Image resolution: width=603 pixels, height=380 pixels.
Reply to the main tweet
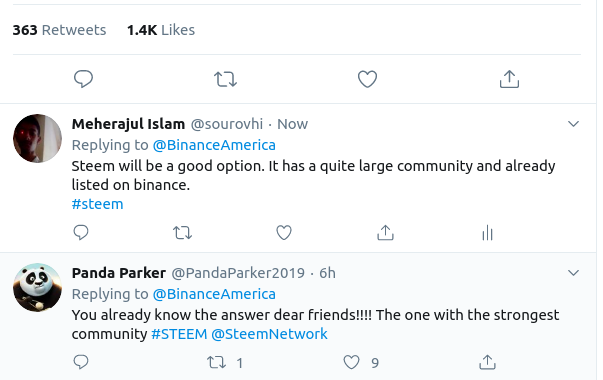click(x=83, y=79)
